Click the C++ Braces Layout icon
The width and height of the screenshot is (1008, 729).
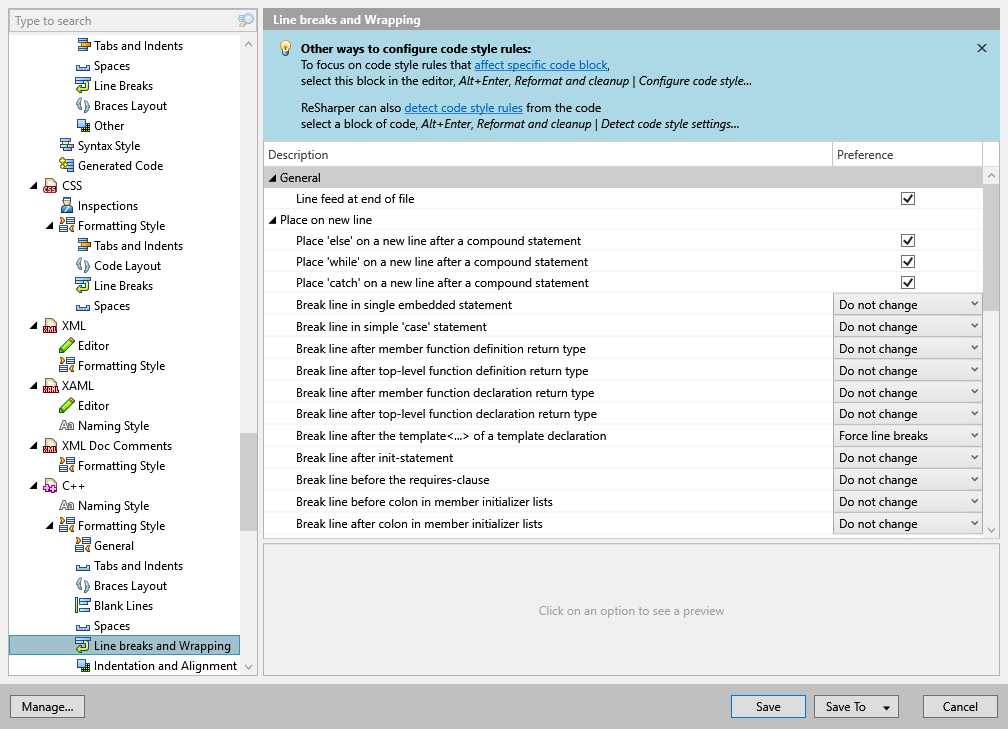pos(83,586)
